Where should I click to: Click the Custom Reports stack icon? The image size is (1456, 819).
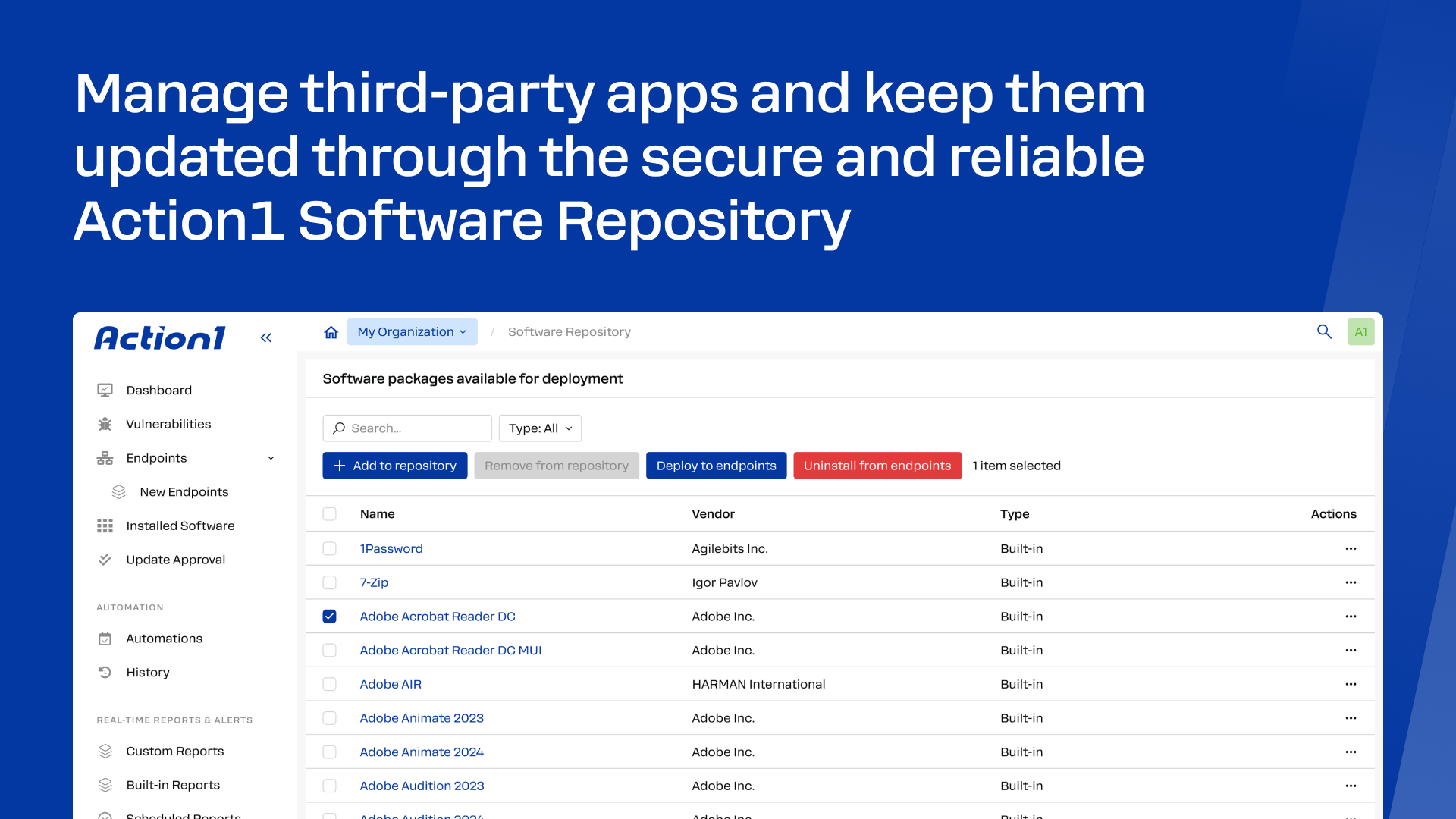coord(105,751)
